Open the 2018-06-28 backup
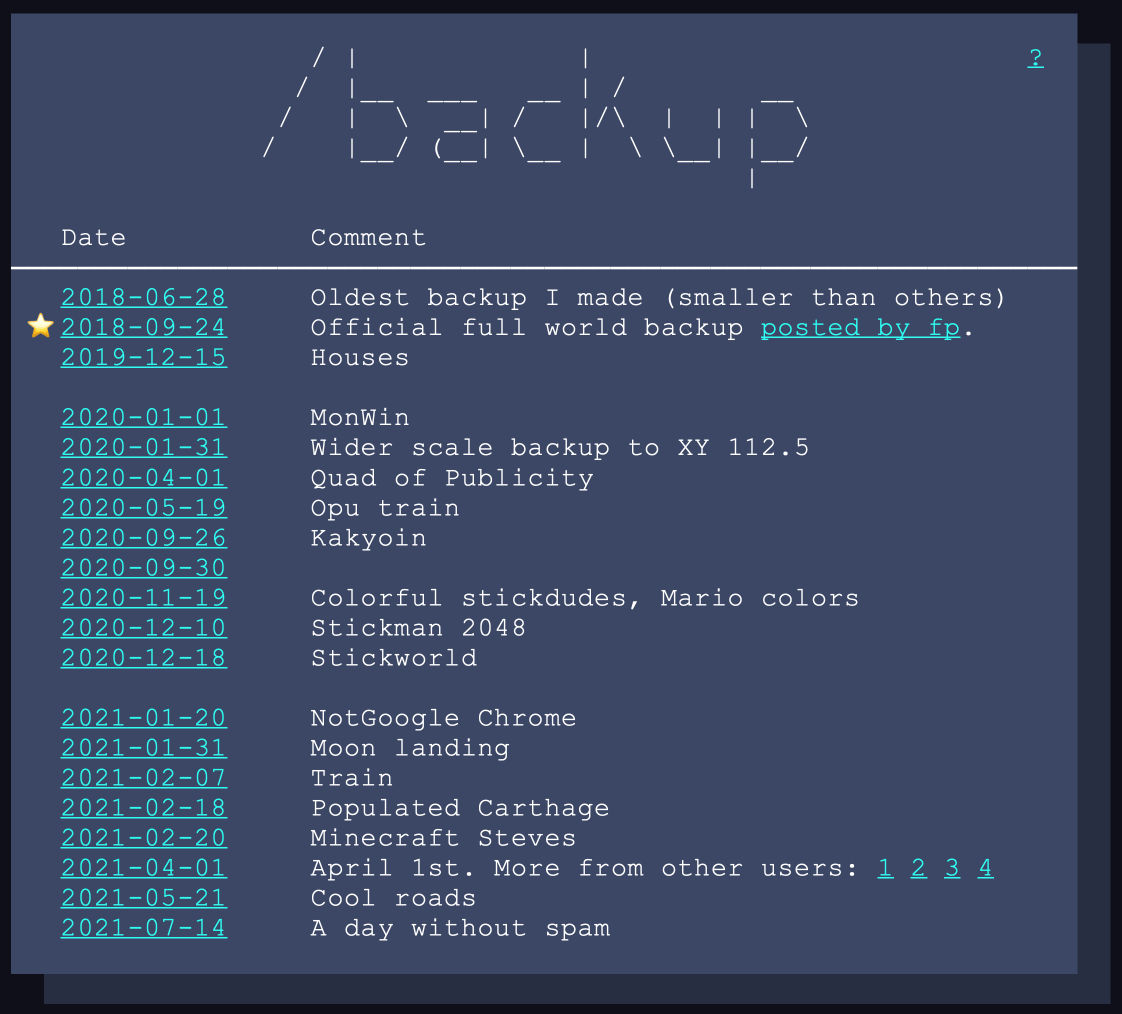This screenshot has height=1014, width=1122. coord(143,298)
